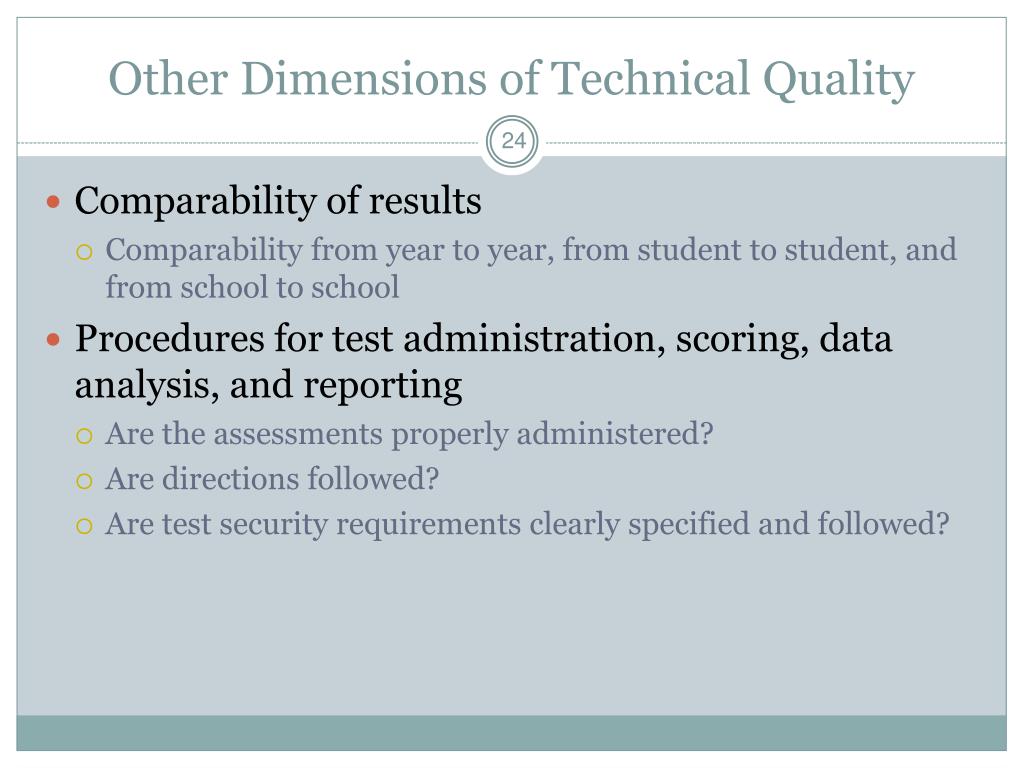Click the text 'from school to school'
Screen dimensions: 1024x768
[x=252, y=287]
